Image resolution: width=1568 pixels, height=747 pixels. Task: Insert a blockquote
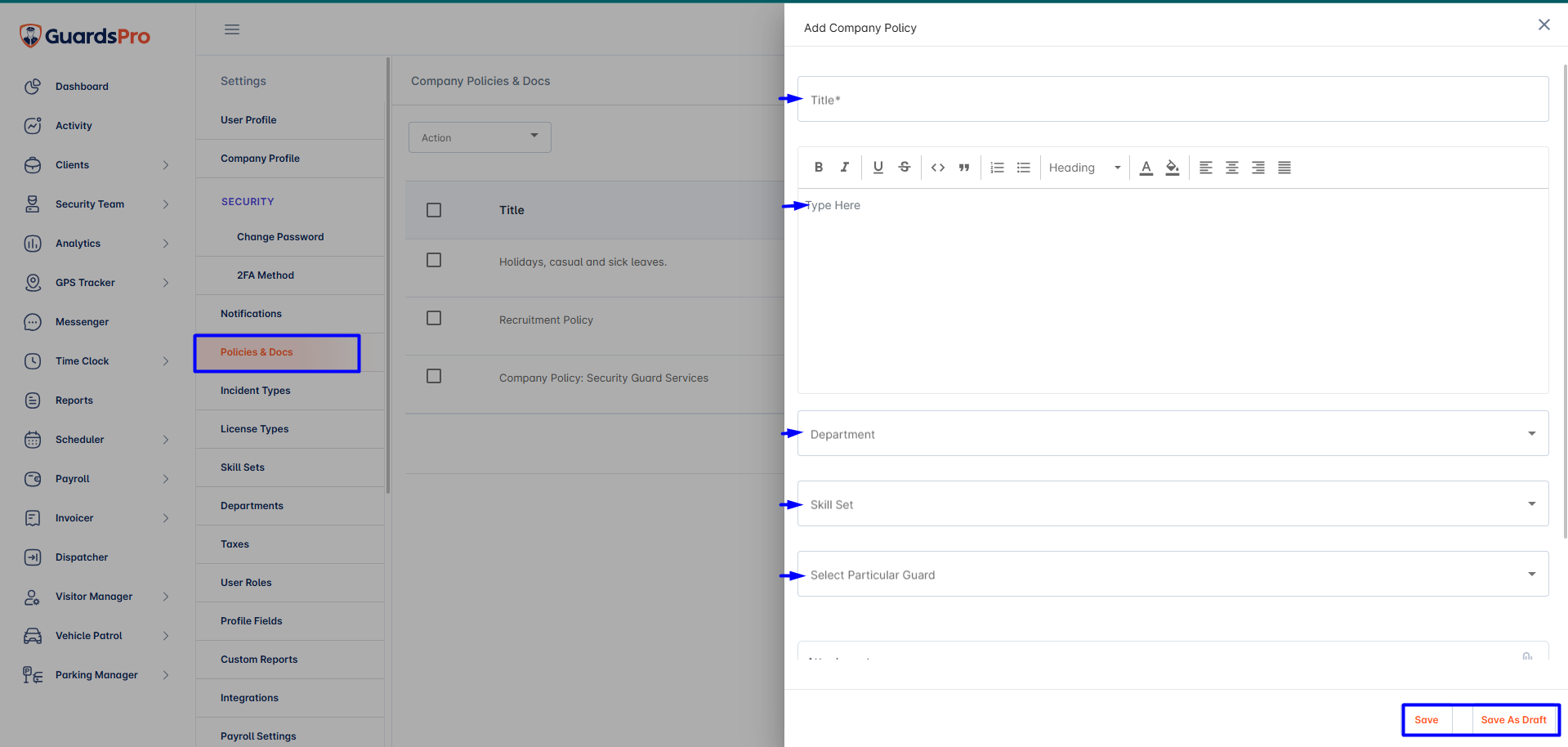tap(964, 168)
